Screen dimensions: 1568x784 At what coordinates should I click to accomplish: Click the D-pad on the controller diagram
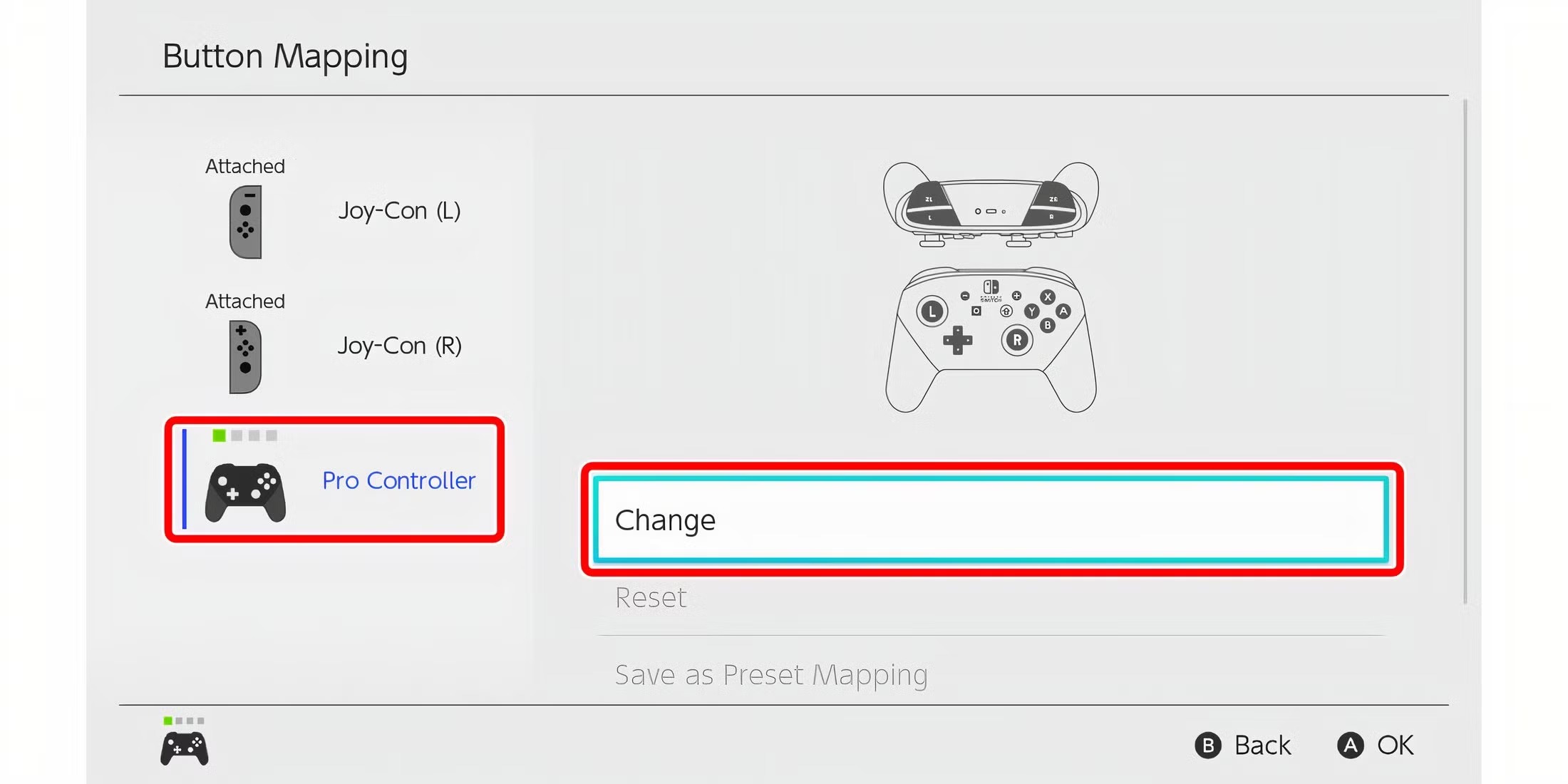[957, 341]
